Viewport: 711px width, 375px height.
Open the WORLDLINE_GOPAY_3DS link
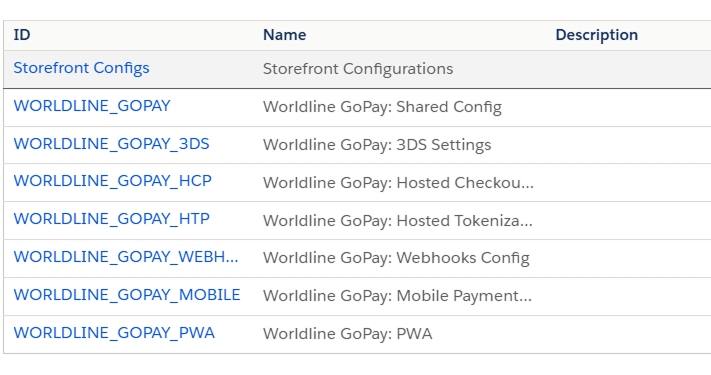(x=112, y=144)
